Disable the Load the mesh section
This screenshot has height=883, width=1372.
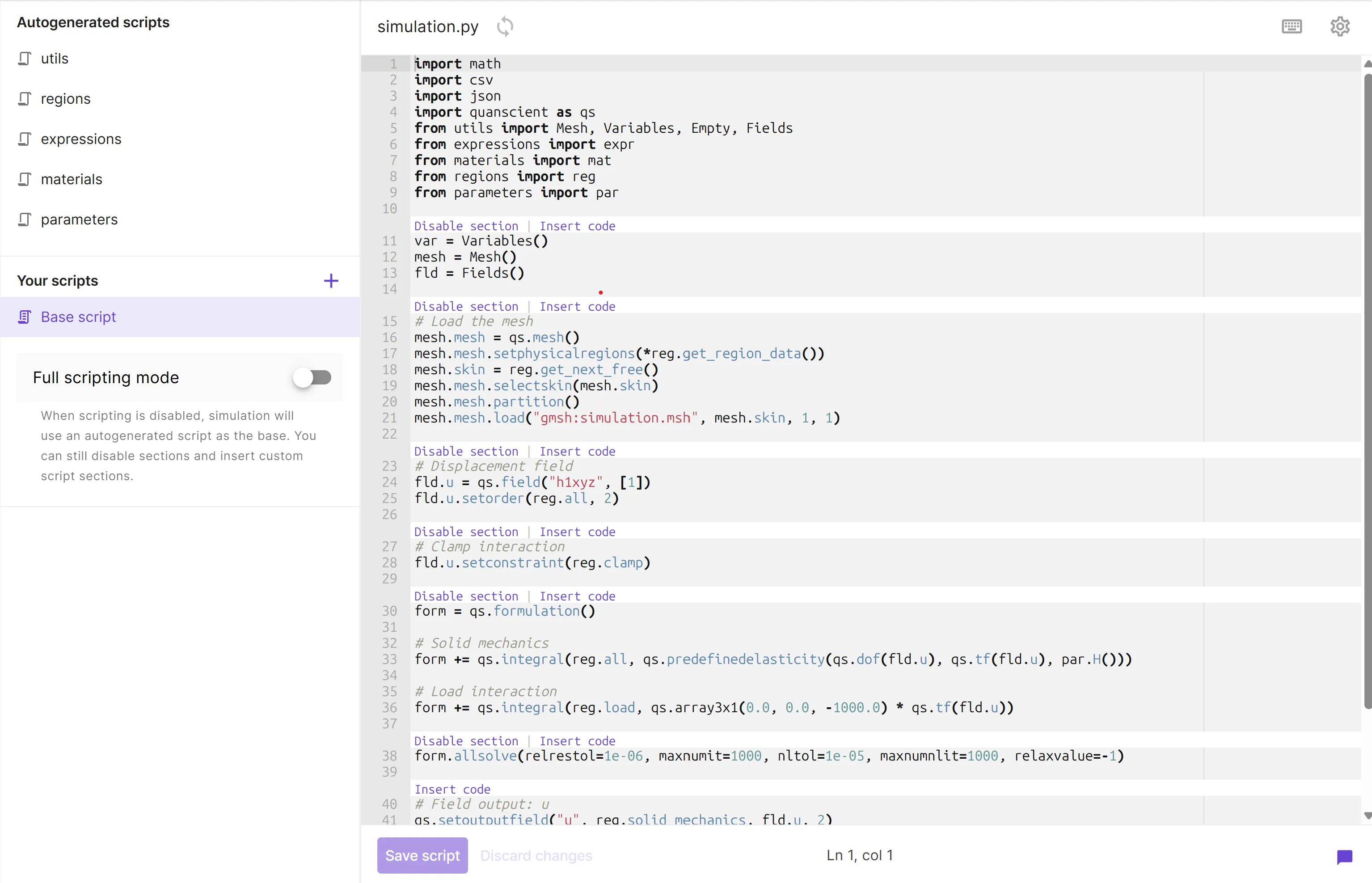click(x=465, y=306)
